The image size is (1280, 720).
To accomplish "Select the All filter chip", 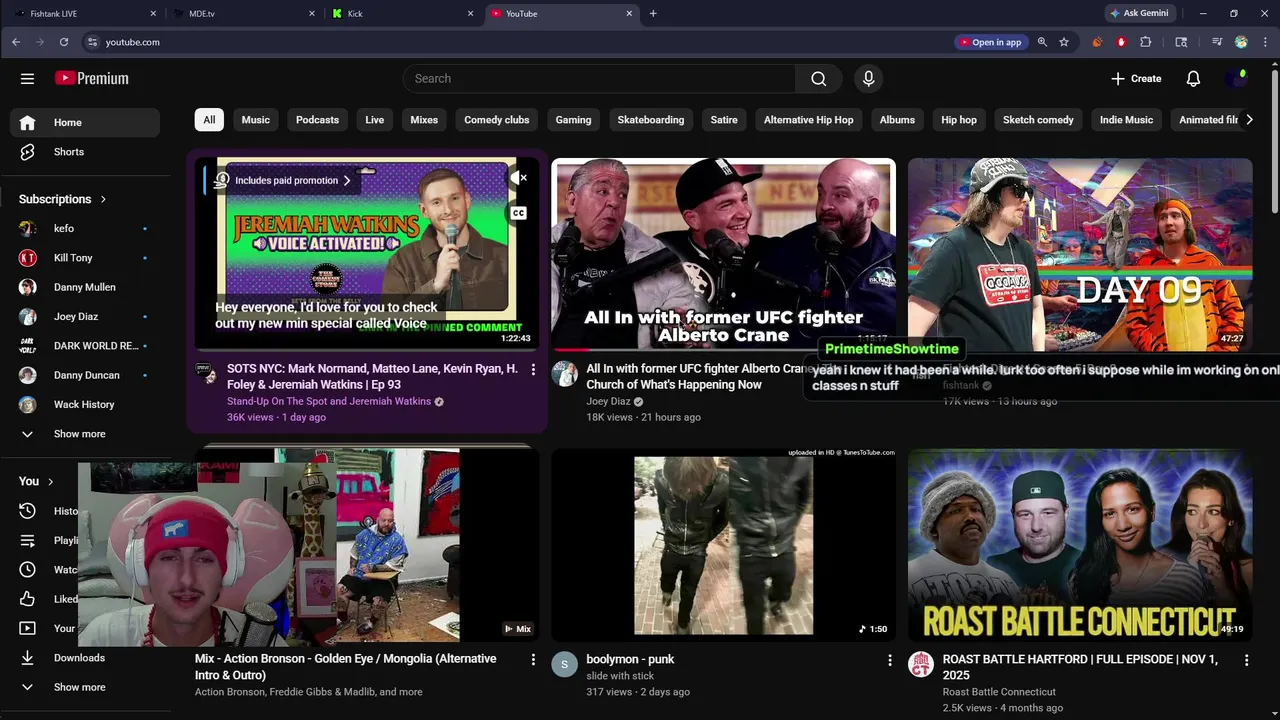I will (209, 120).
